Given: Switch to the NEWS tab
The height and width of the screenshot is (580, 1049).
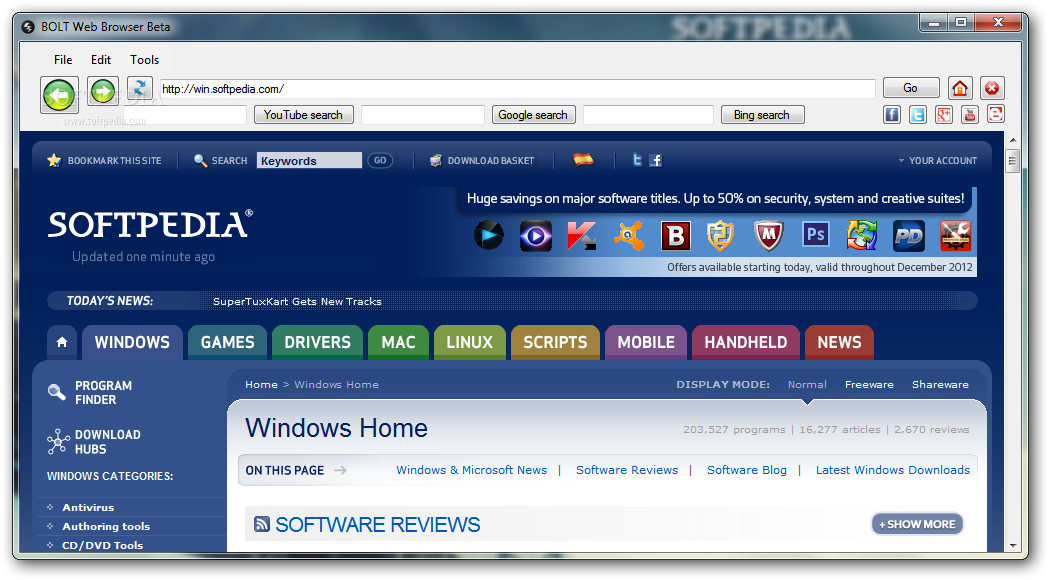Looking at the screenshot, I should 840,343.
